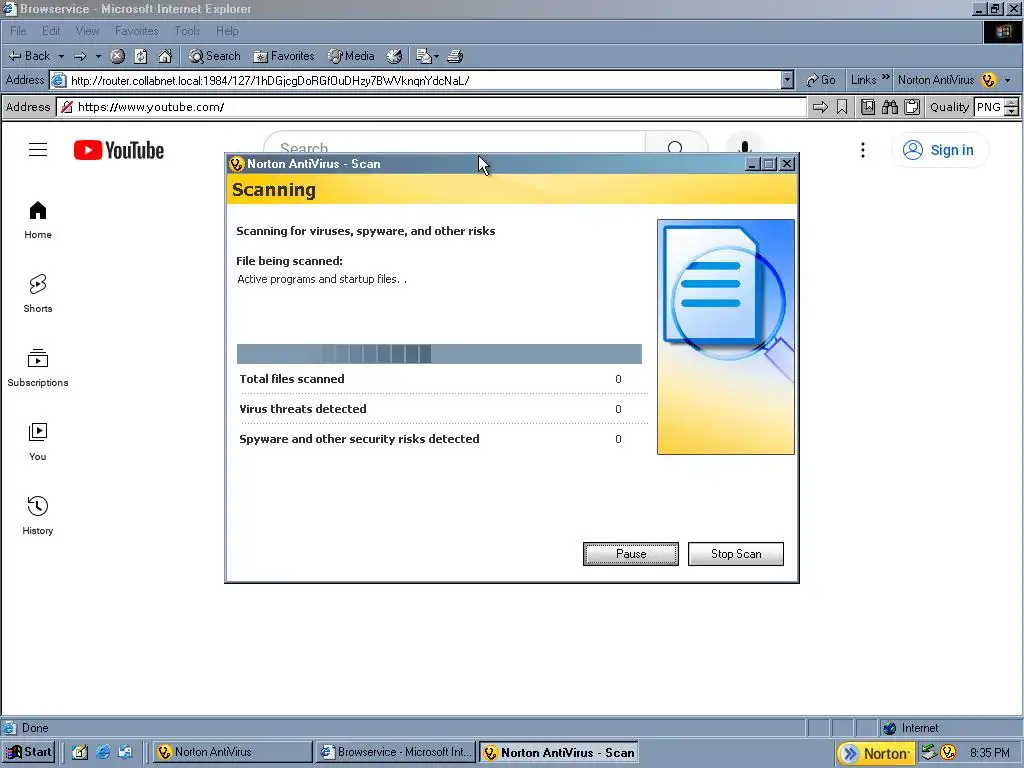Click the 8:35 PM tray clock

pos(989,753)
